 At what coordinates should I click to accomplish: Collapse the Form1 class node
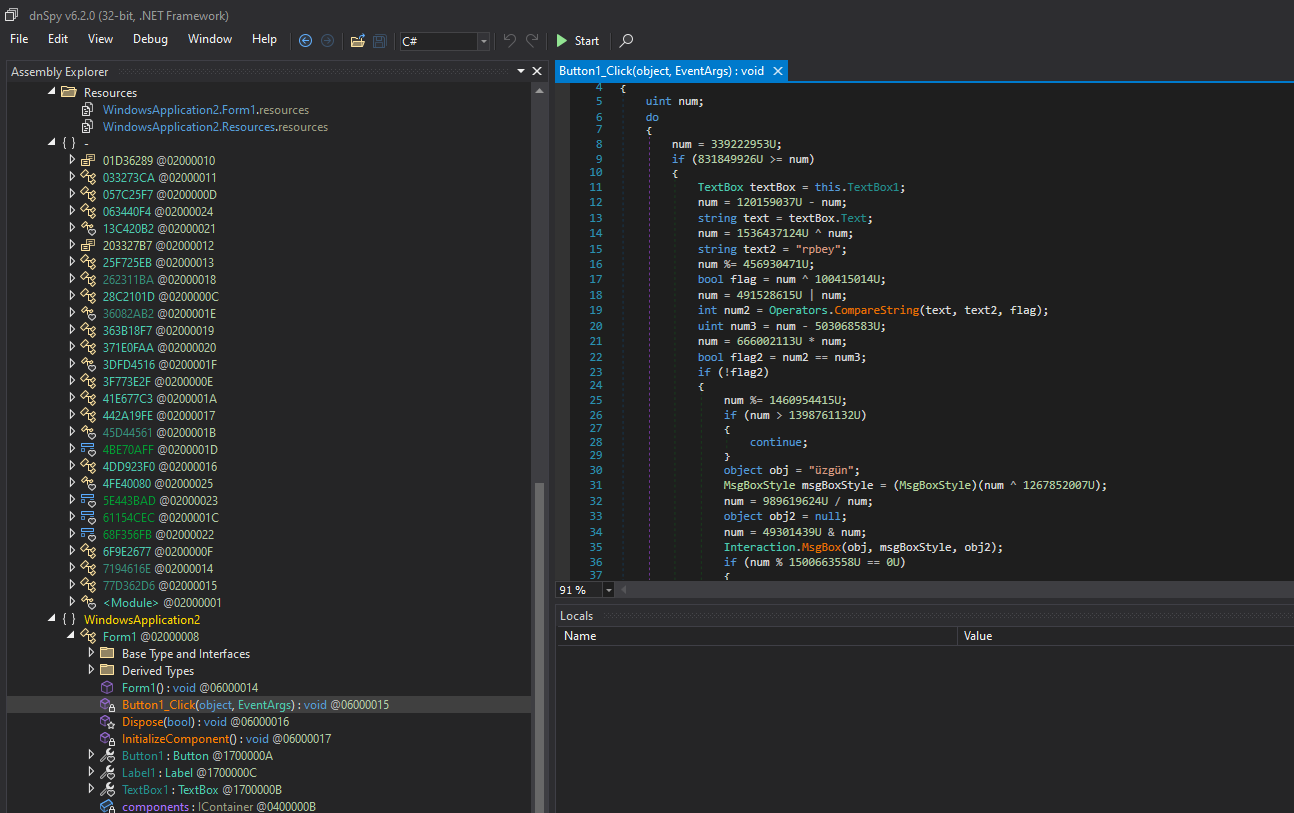71,636
